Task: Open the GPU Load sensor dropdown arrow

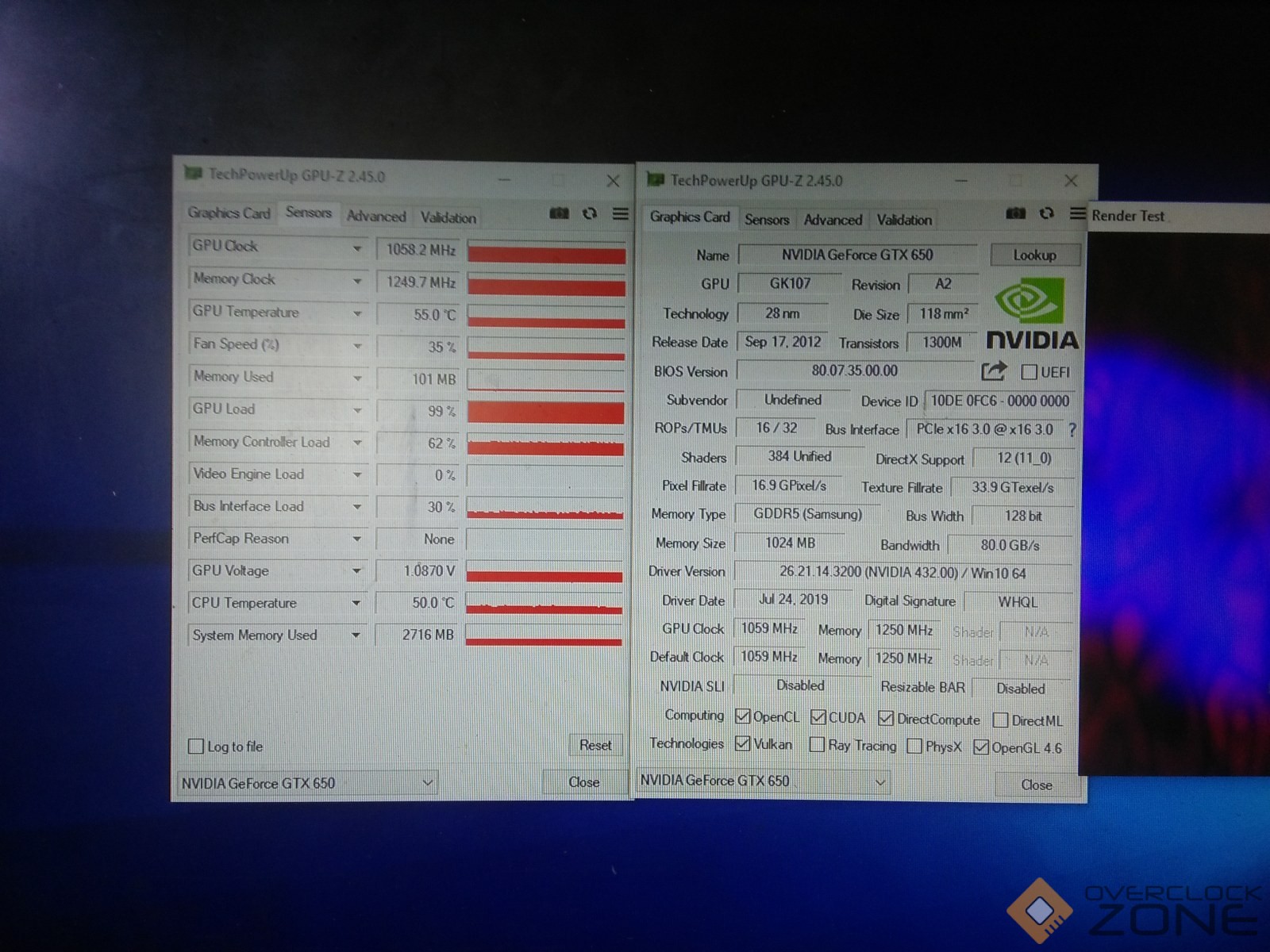Action: point(357,410)
